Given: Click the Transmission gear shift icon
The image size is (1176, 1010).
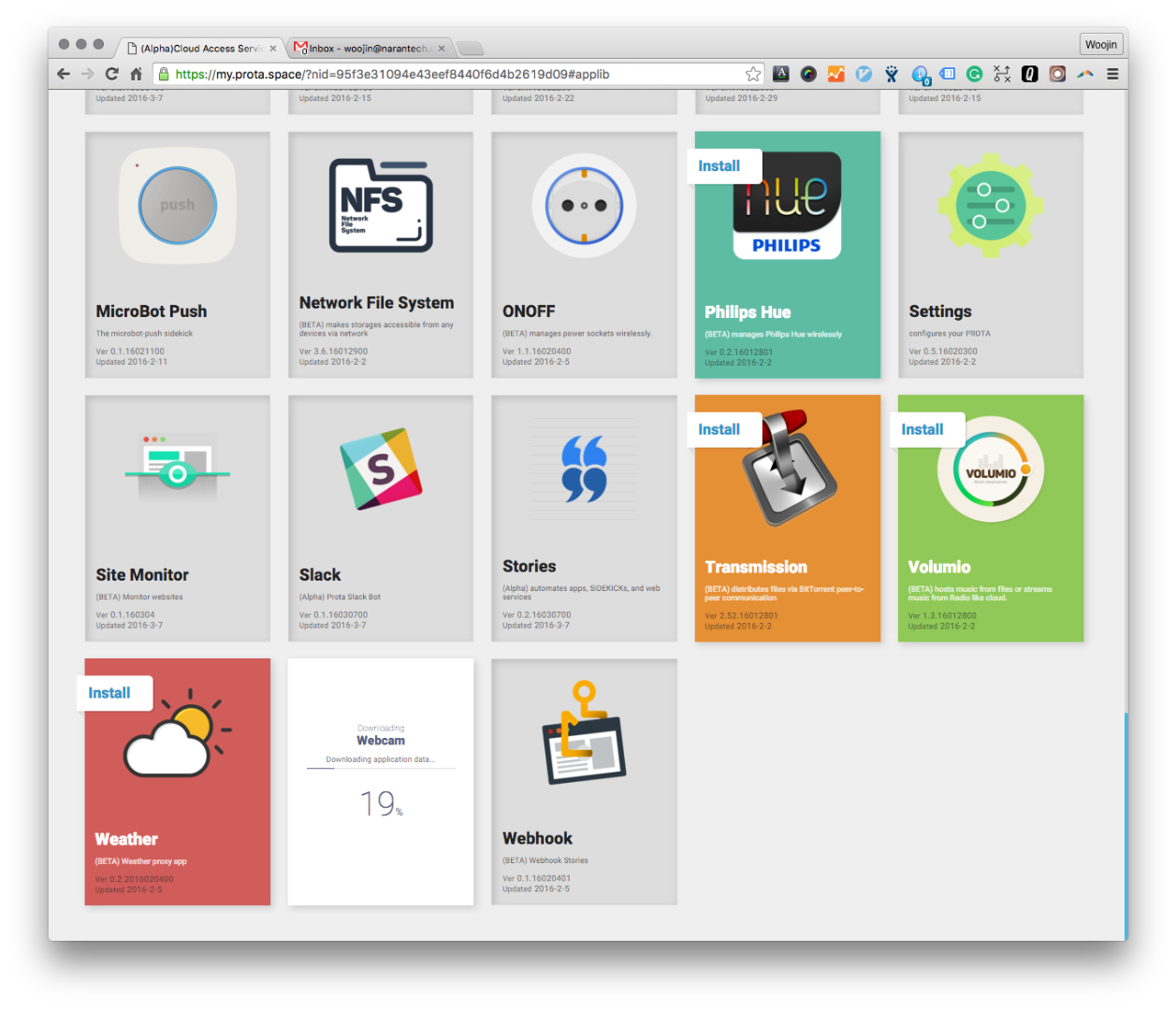Looking at the screenshot, I should coord(789,468).
